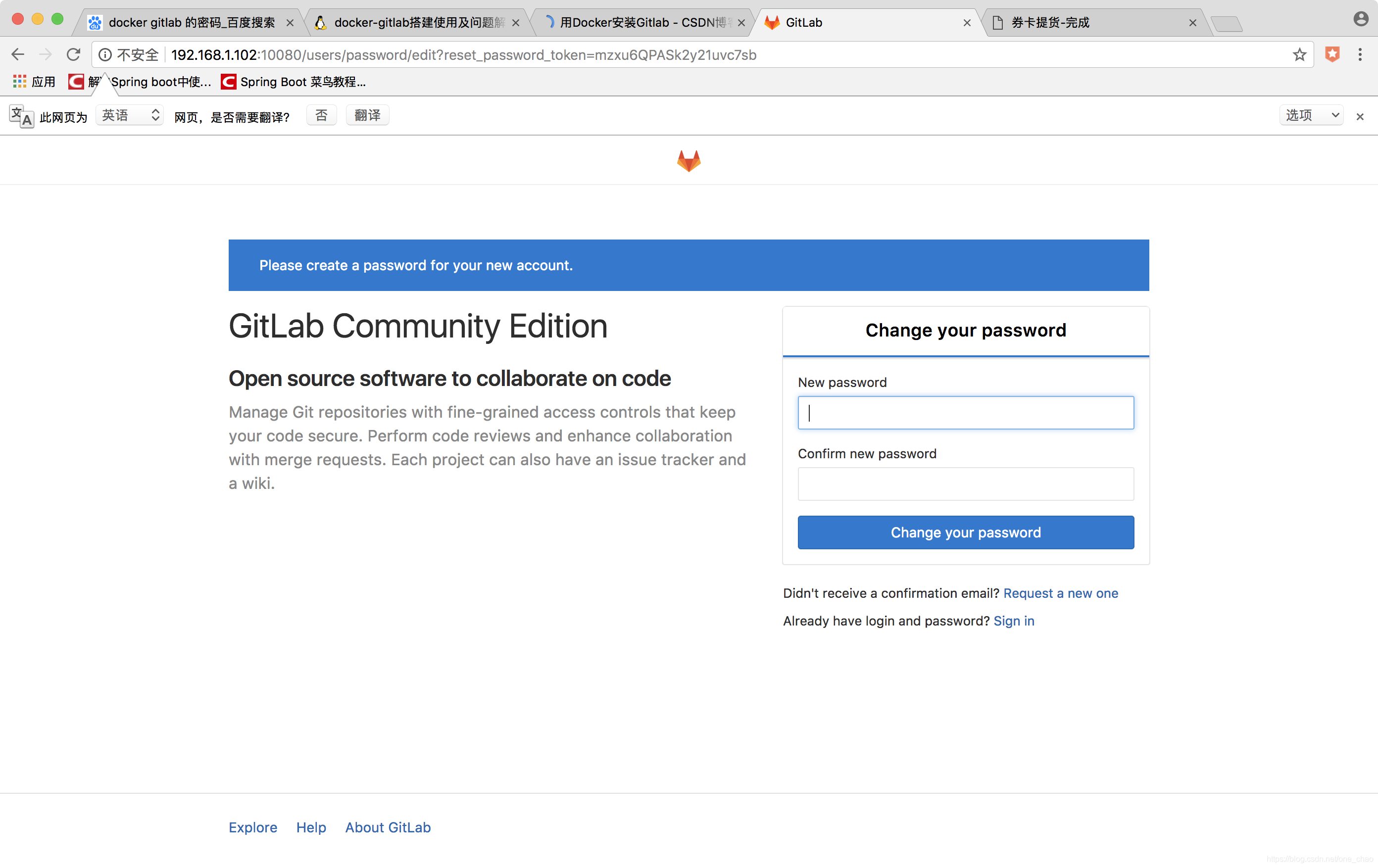Click the translate icon in translation bar

point(22,116)
